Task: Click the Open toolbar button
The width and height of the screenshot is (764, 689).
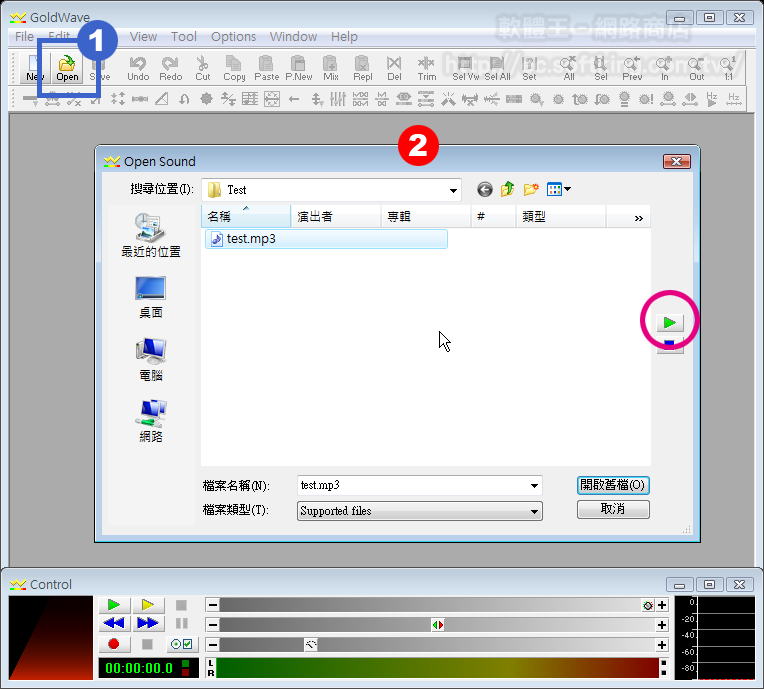Action: pos(67,68)
